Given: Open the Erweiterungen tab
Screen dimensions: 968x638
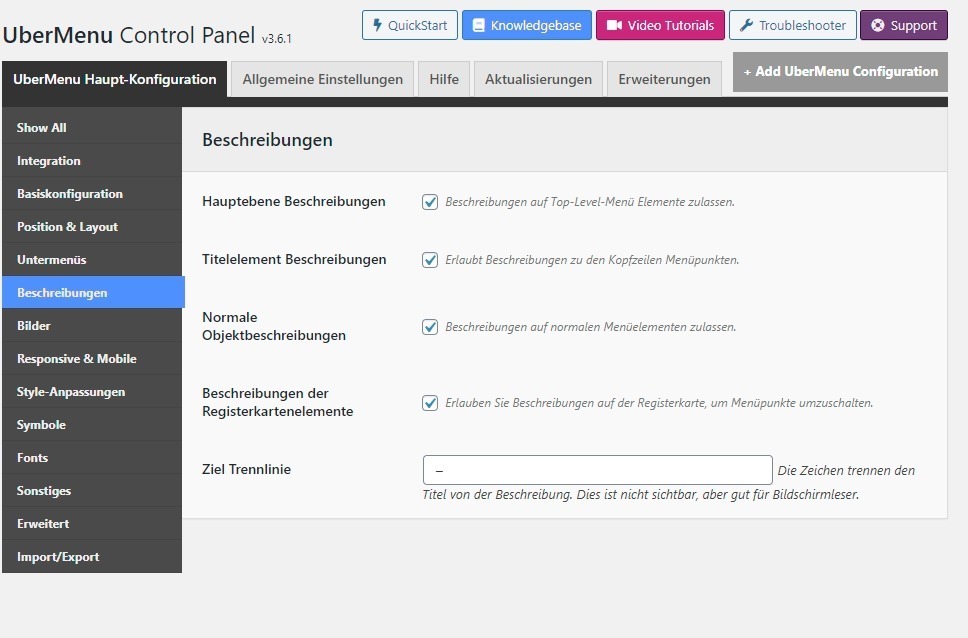Looking at the screenshot, I should [x=664, y=79].
